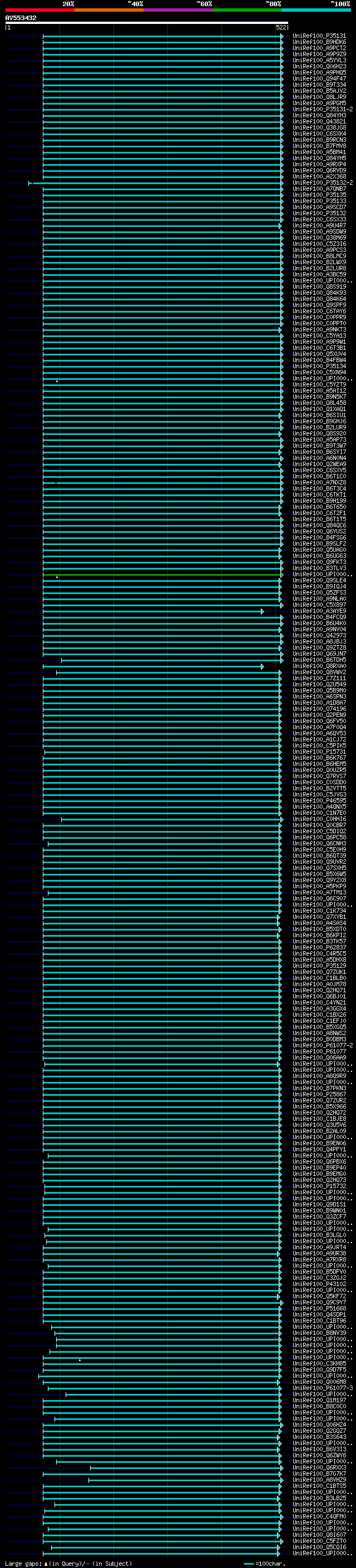Select hit UniRef100_P35129

click(319, 966)
